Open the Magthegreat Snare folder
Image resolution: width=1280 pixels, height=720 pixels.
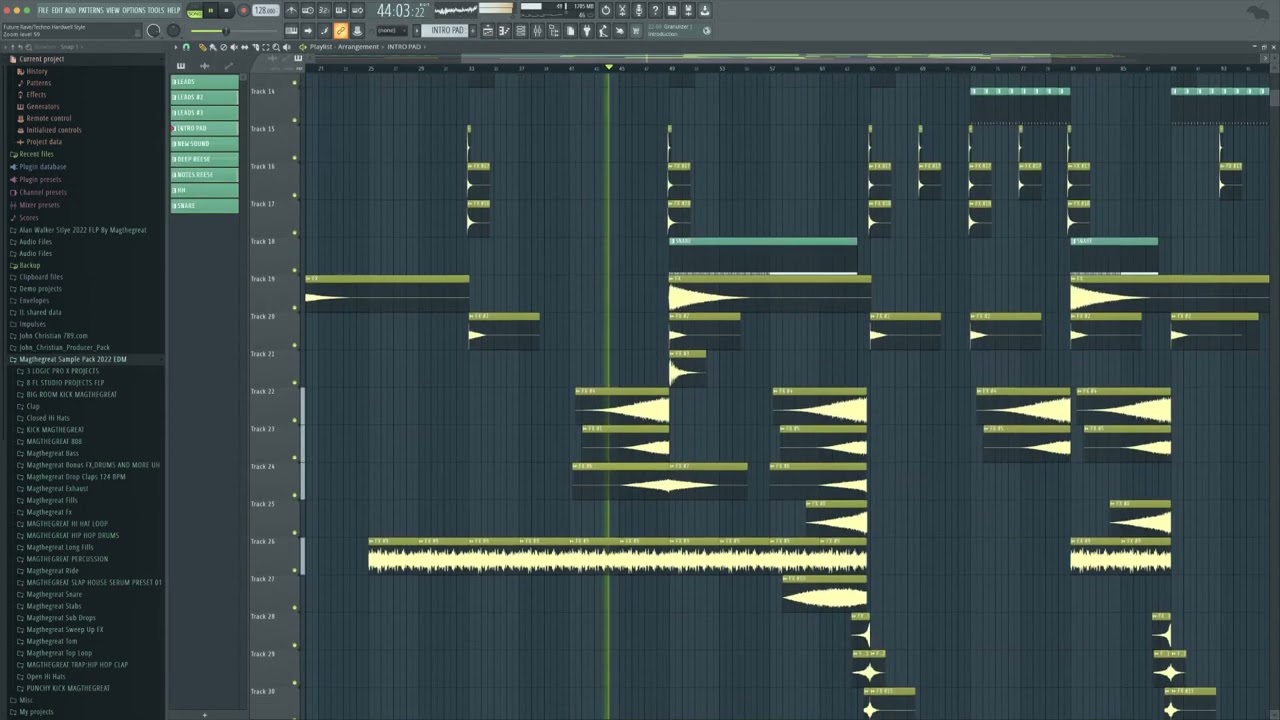[54, 594]
